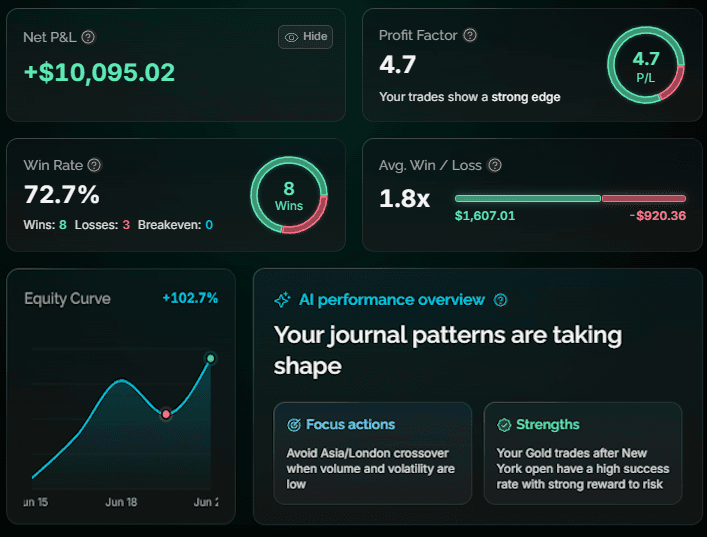The width and height of the screenshot is (707, 537).
Task: Click the Wins: 8 count
Action: [45, 225]
